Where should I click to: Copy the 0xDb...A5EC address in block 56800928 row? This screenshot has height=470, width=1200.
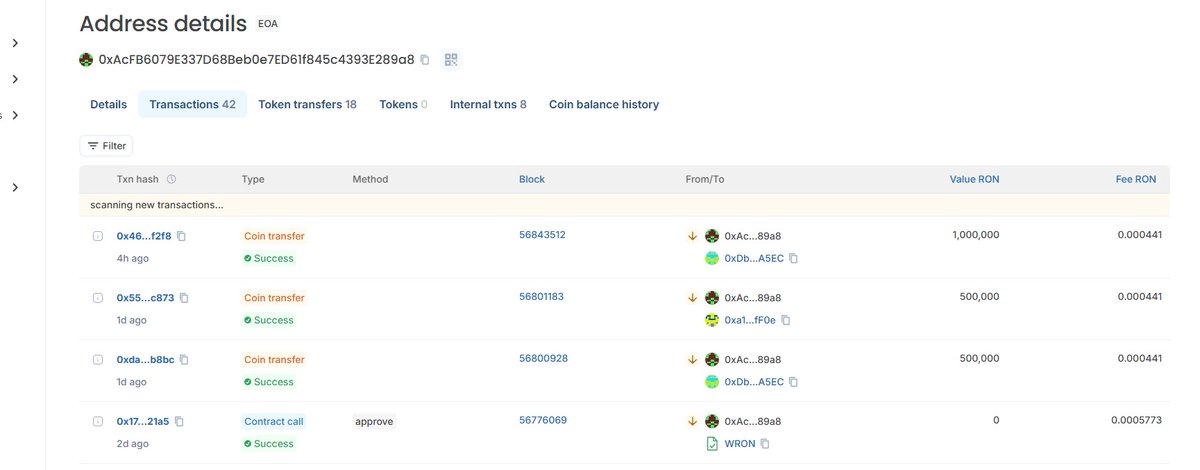click(x=793, y=382)
